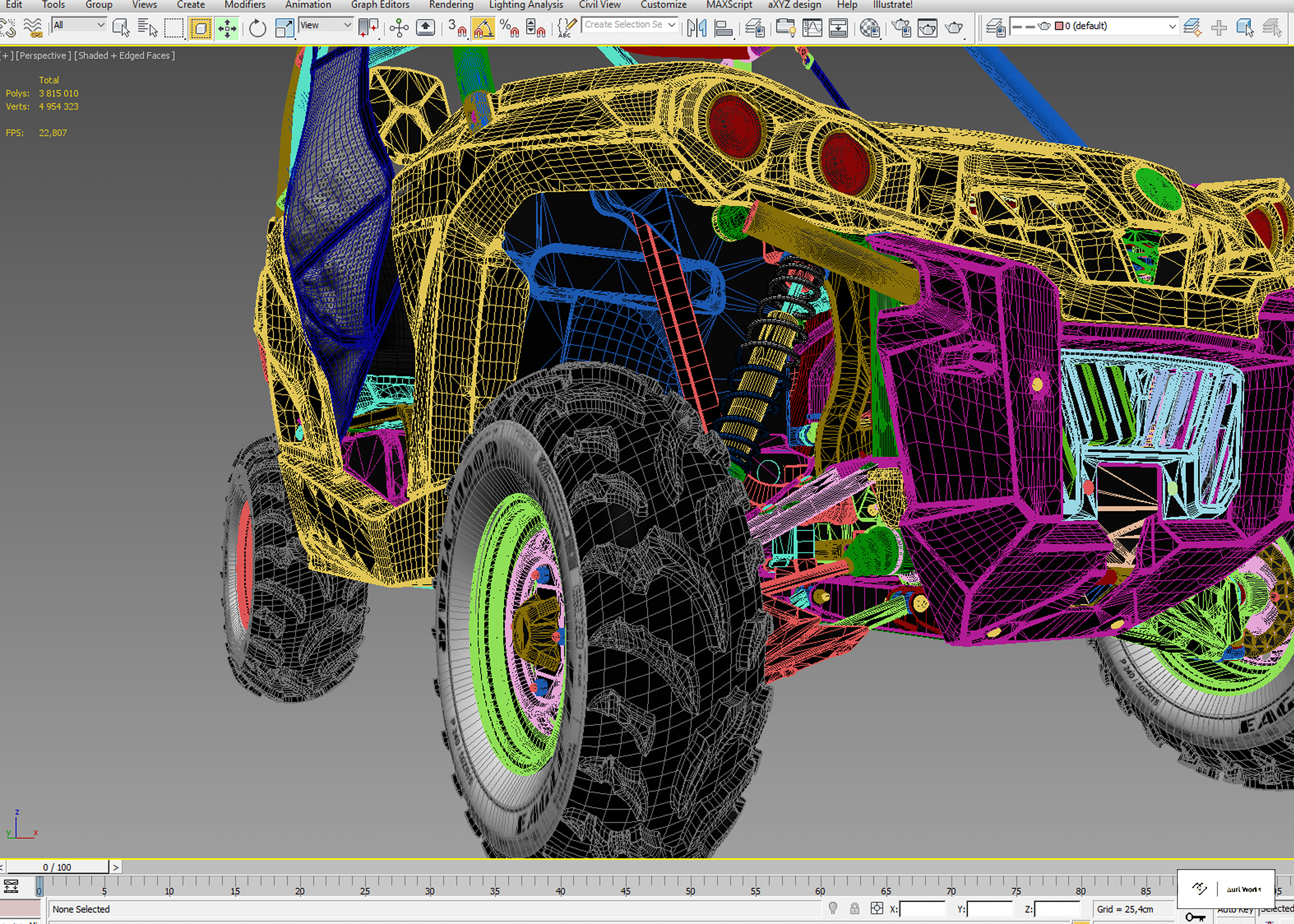The image size is (1294, 924).
Task: Toggle Window/Crossing selection mode
Action: [200, 28]
